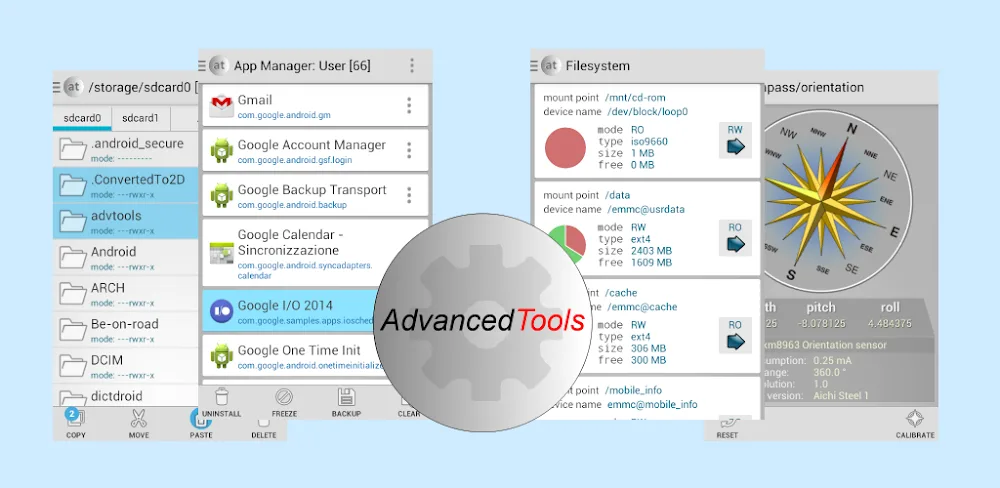Viewport: 1000px width, 488px height.
Task: Open the dictdroid folder
Action: click(126, 396)
